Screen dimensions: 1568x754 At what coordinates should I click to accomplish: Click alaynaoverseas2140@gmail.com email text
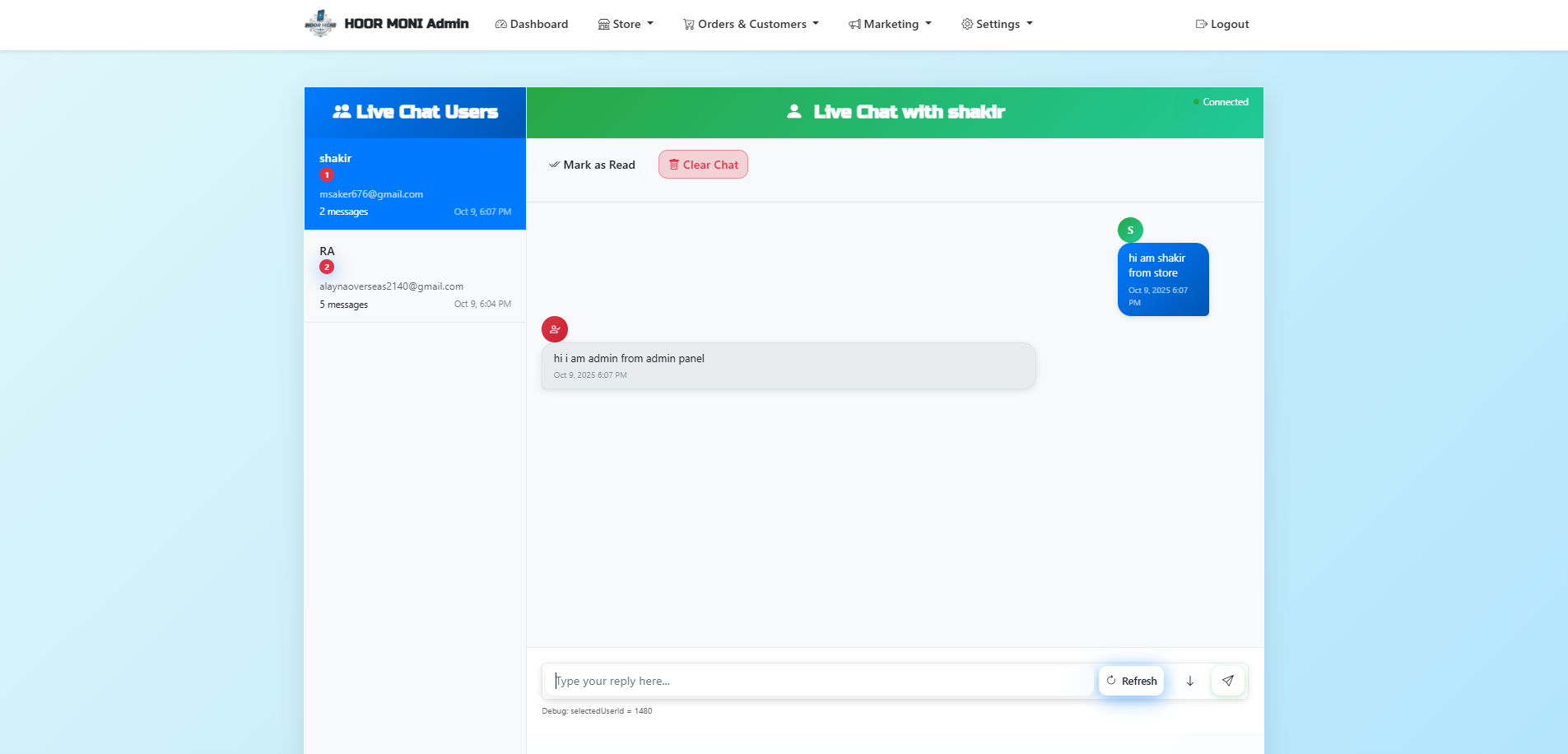392,286
